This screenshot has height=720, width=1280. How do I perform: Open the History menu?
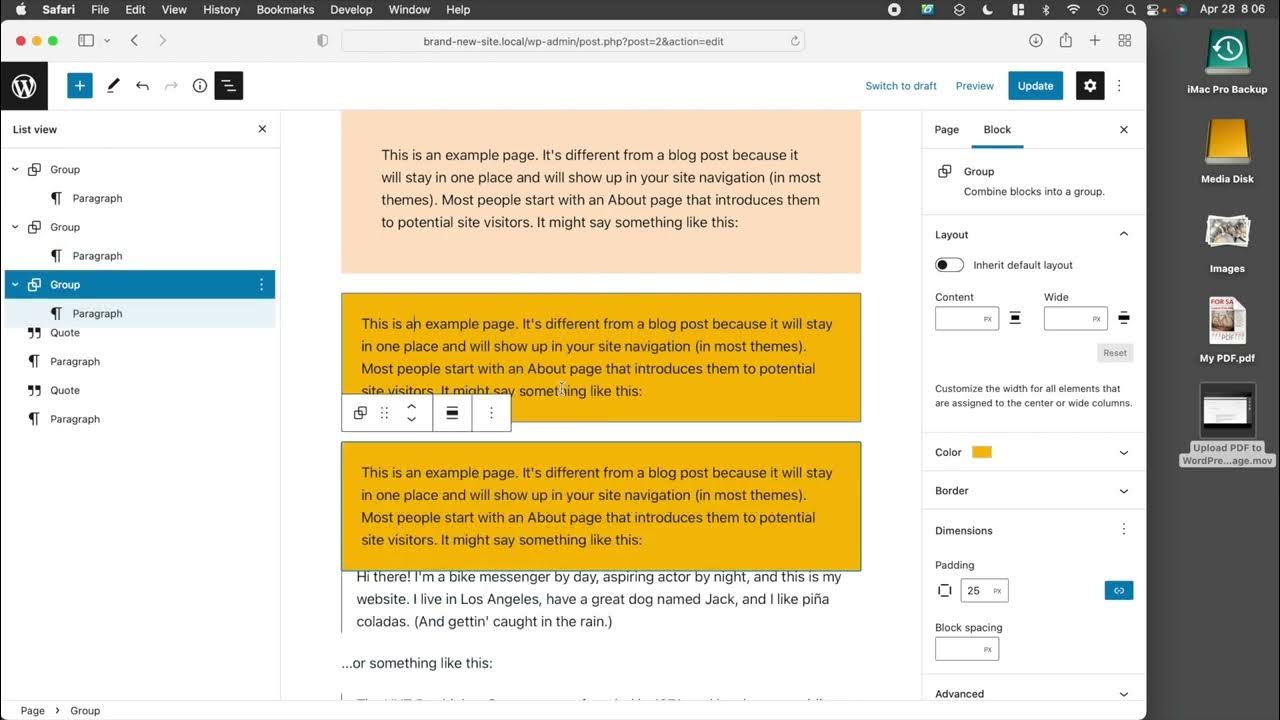[221, 9]
